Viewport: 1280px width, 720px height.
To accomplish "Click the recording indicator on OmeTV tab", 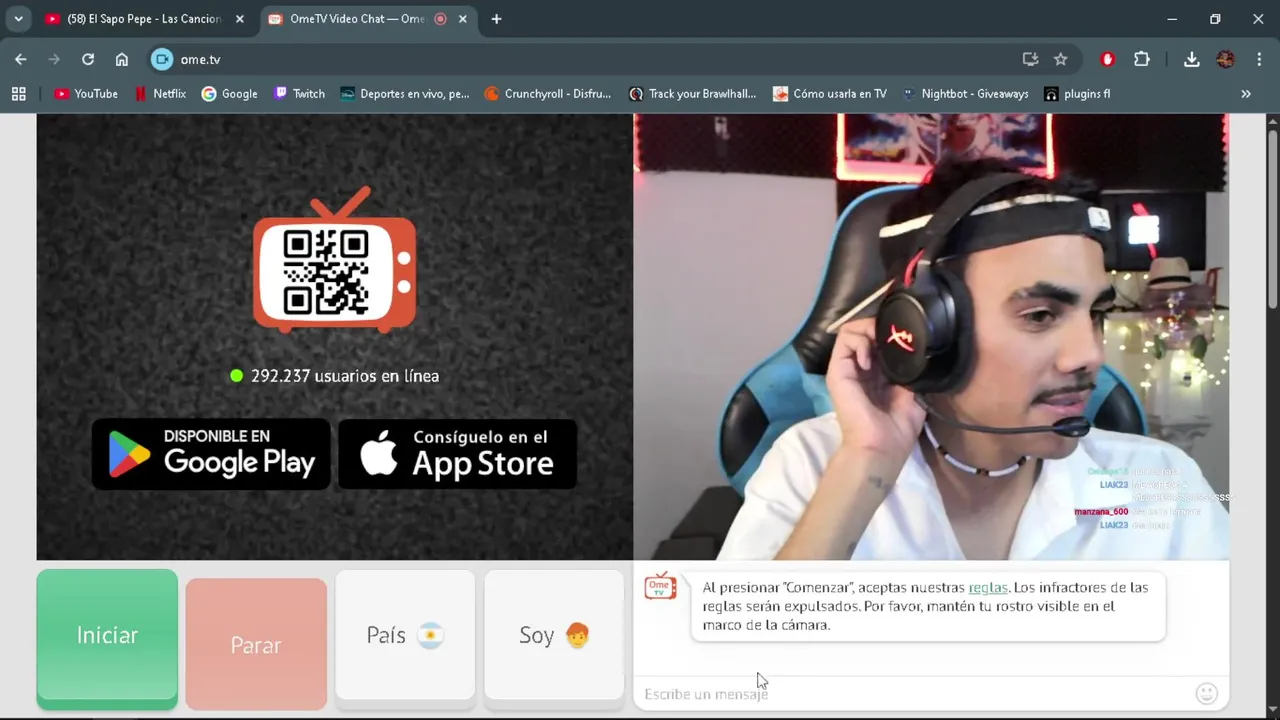I will click(x=440, y=19).
